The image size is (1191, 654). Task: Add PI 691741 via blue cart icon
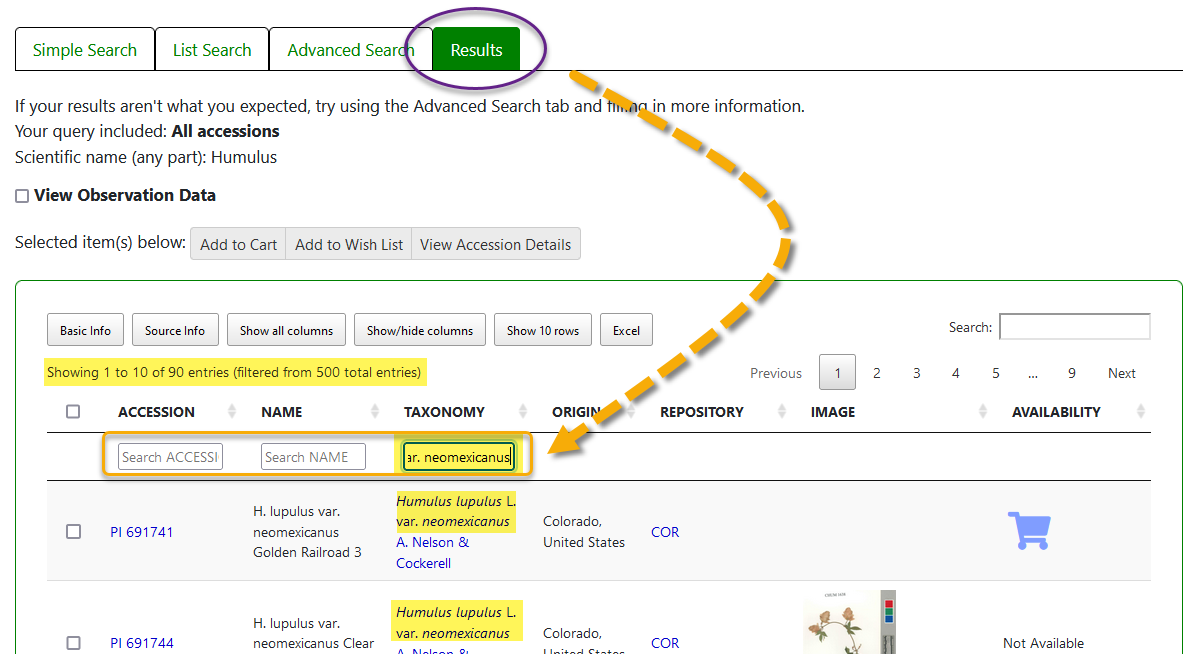pyautogui.click(x=1028, y=531)
